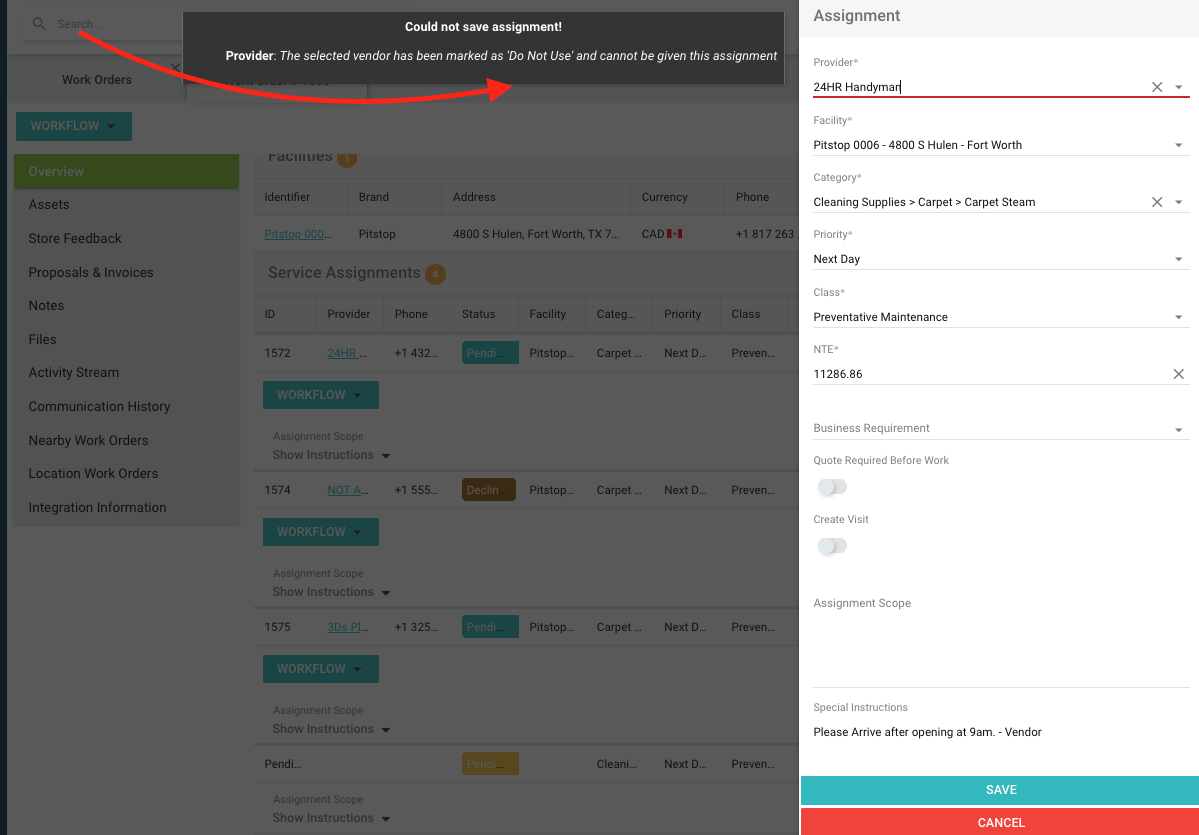Viewport: 1199px width, 835px height.
Task: Clear the Category field with X icon
Action: pyautogui.click(x=1157, y=202)
